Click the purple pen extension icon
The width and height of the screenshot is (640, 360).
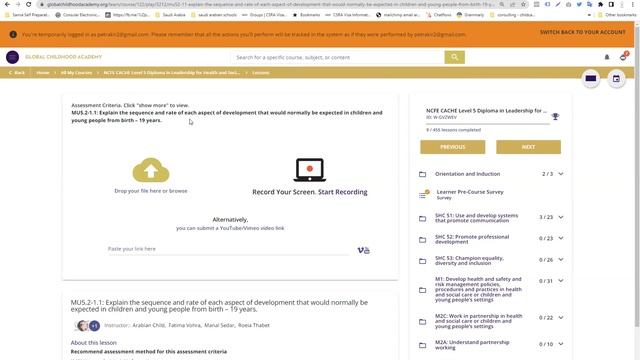coord(558,4)
